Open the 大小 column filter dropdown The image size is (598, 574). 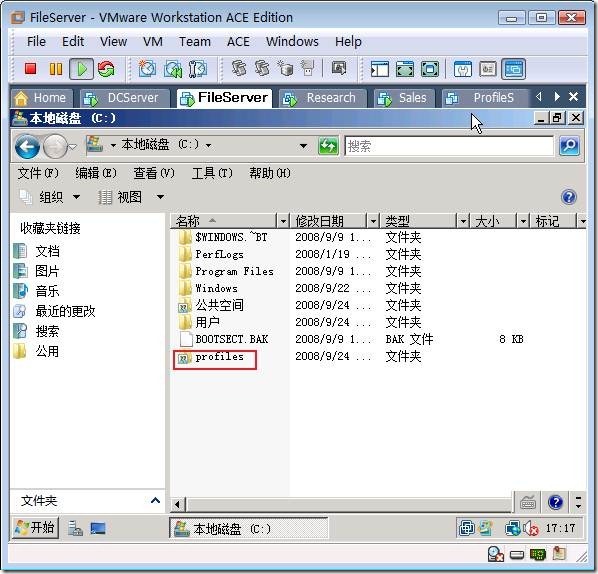tap(523, 220)
